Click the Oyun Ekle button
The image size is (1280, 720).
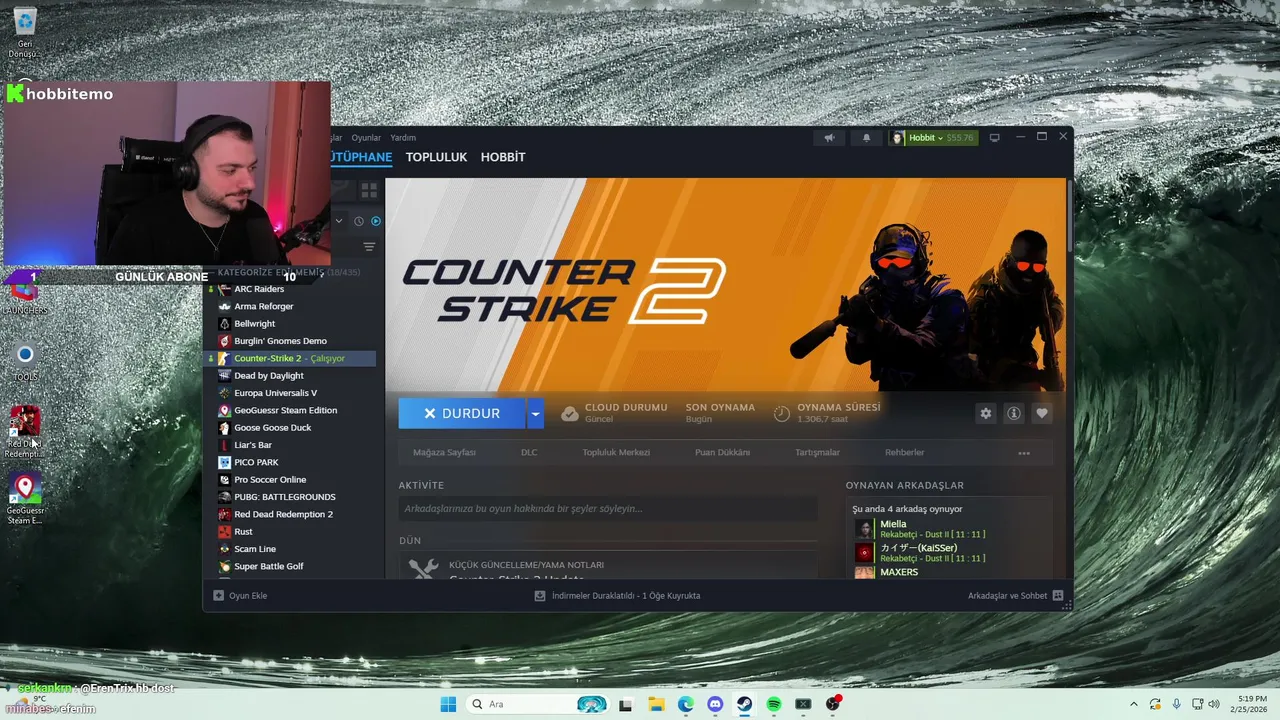click(x=240, y=595)
